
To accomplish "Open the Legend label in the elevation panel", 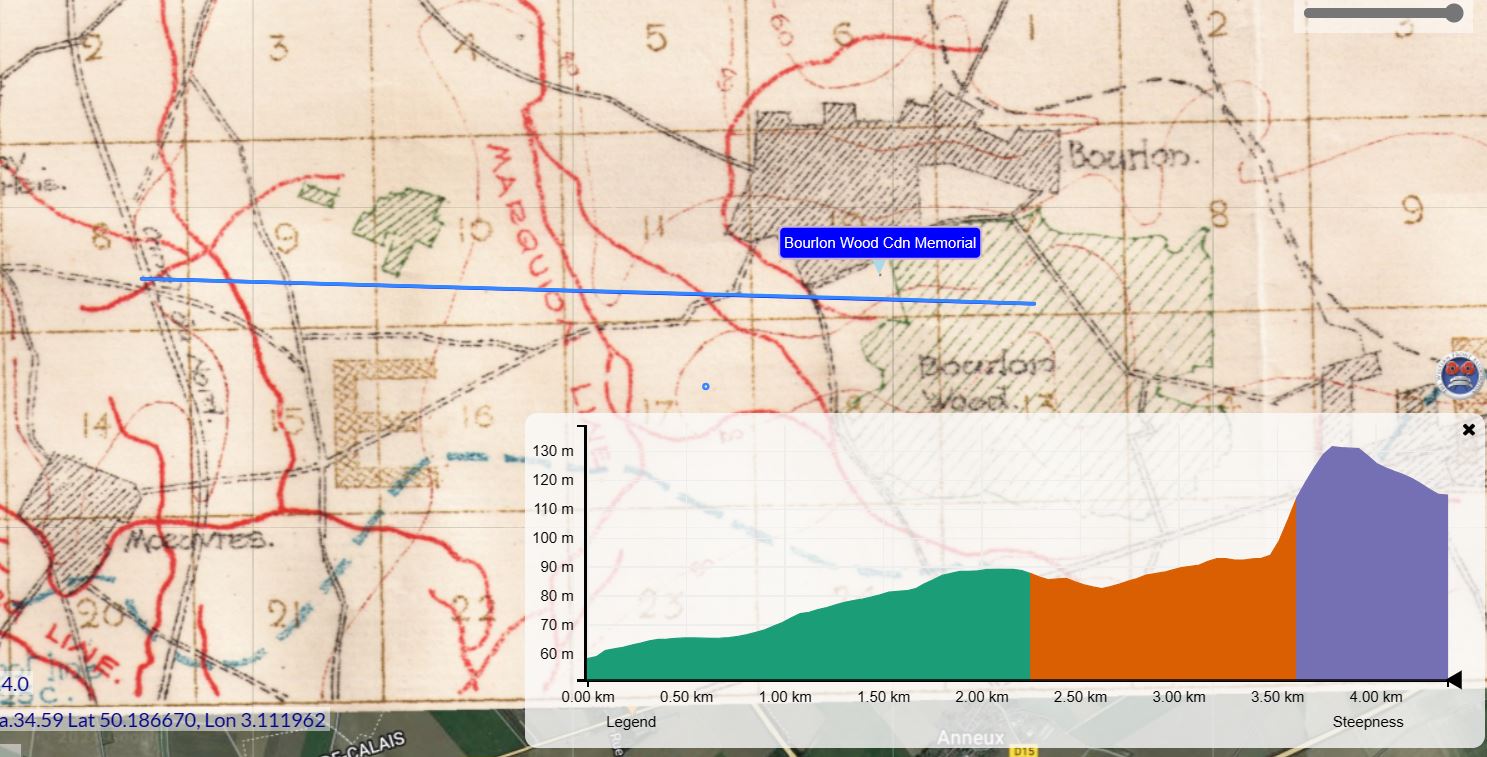I will [631, 722].
